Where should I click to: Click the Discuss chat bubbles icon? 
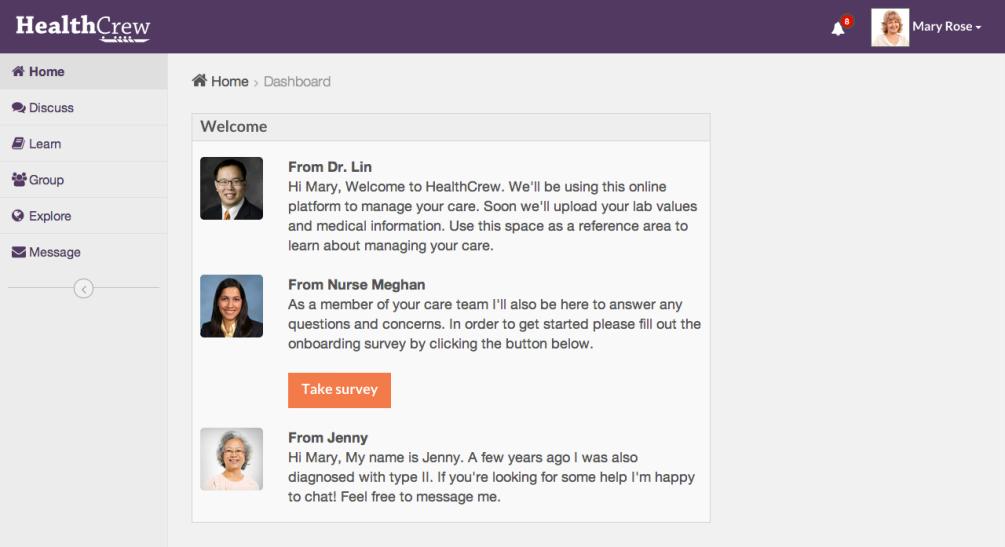[19, 108]
